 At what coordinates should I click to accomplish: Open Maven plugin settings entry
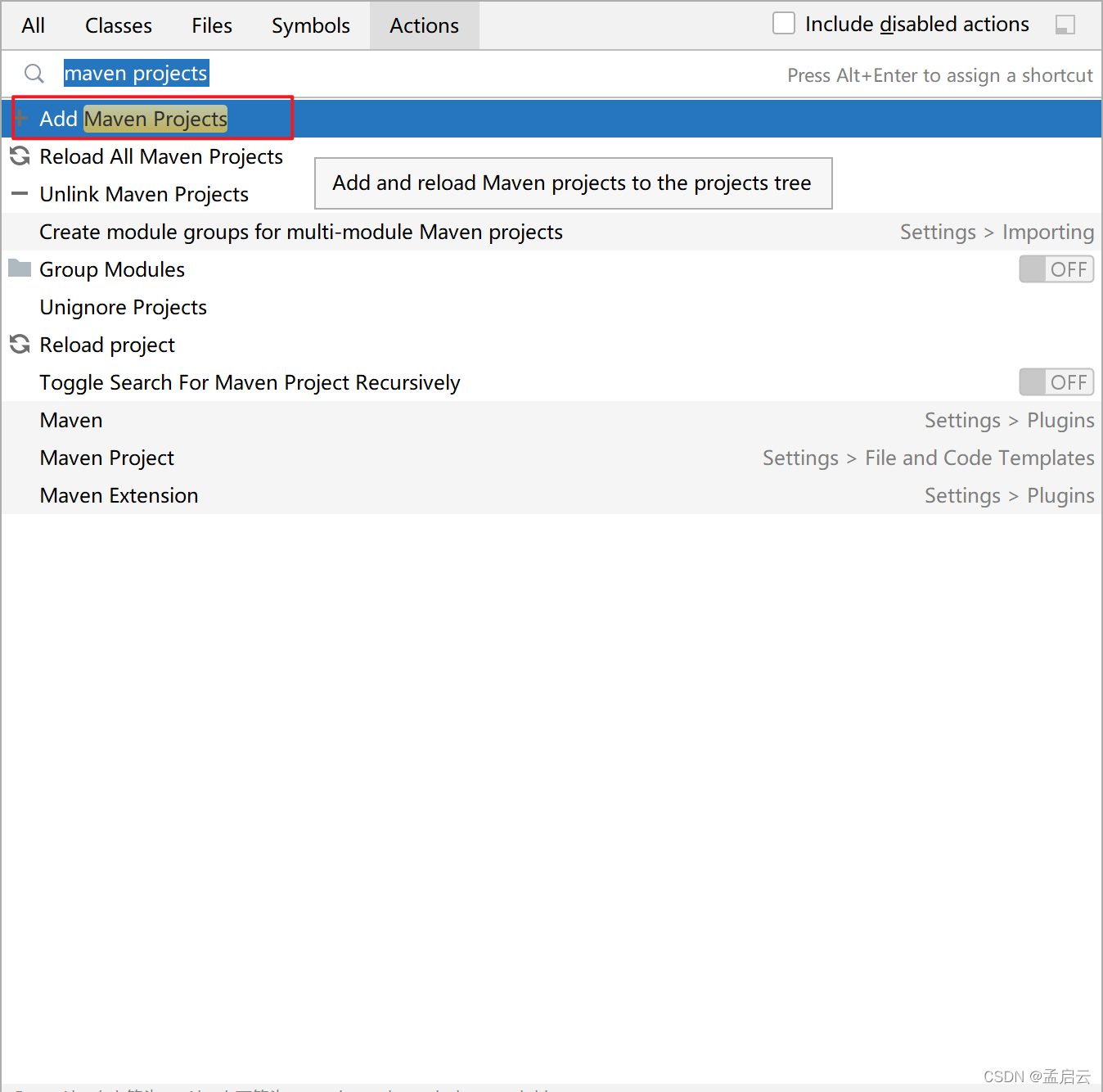tap(551, 420)
